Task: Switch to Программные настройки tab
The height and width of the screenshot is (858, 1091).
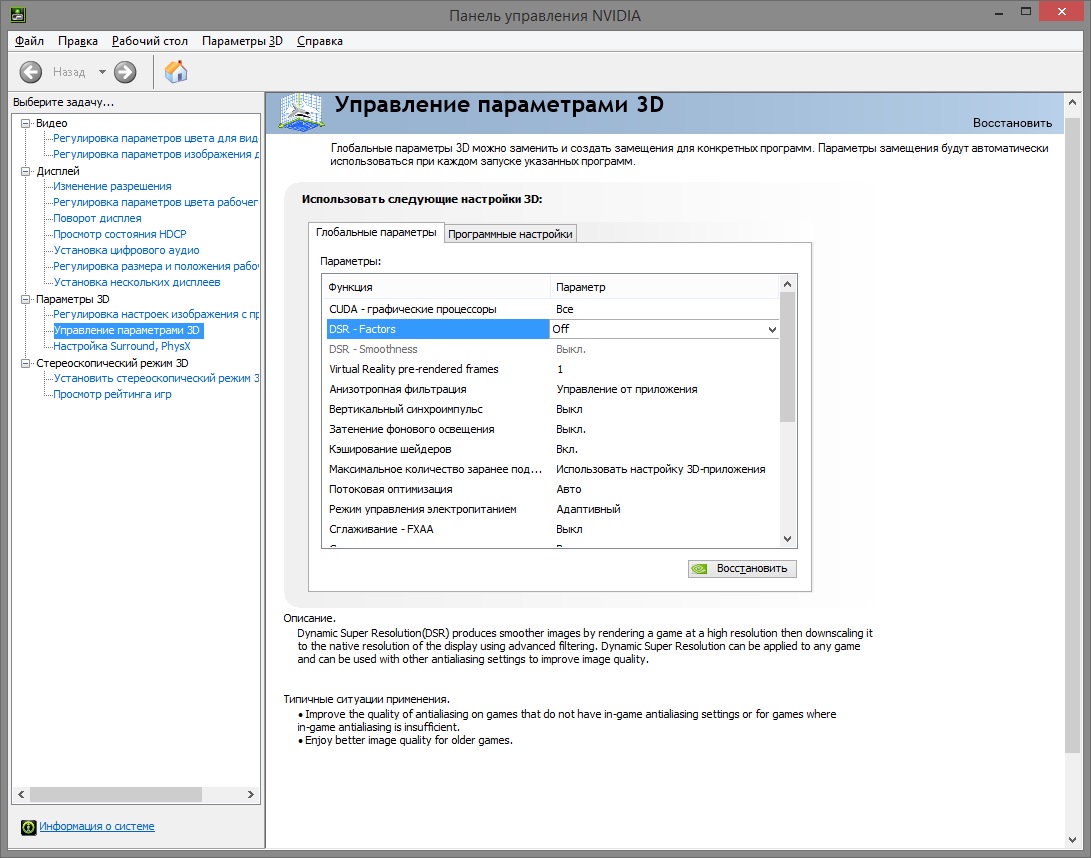Action: tap(510, 234)
